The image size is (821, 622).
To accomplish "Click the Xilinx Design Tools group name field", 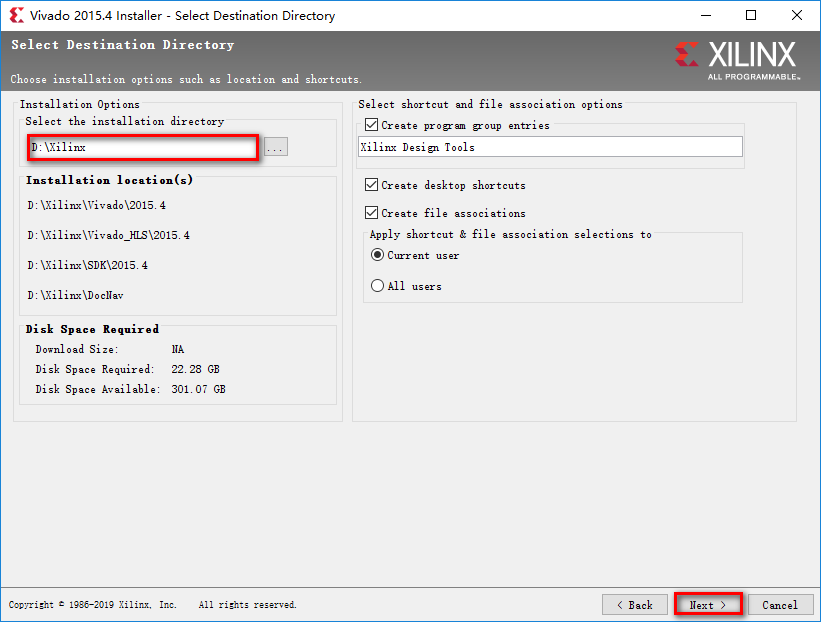I will (550, 147).
